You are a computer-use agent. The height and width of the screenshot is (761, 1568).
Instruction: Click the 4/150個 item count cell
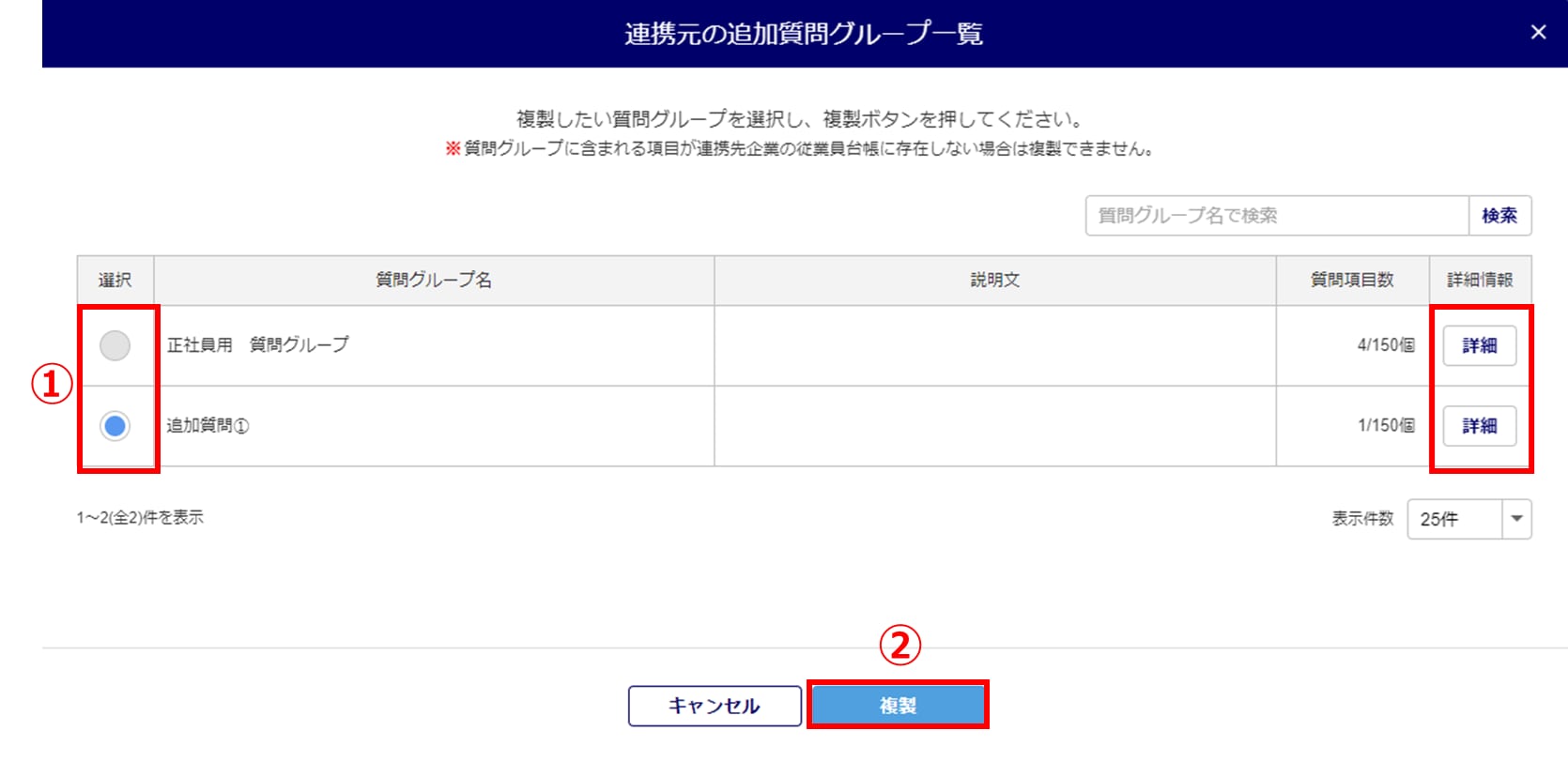[x=1385, y=345]
